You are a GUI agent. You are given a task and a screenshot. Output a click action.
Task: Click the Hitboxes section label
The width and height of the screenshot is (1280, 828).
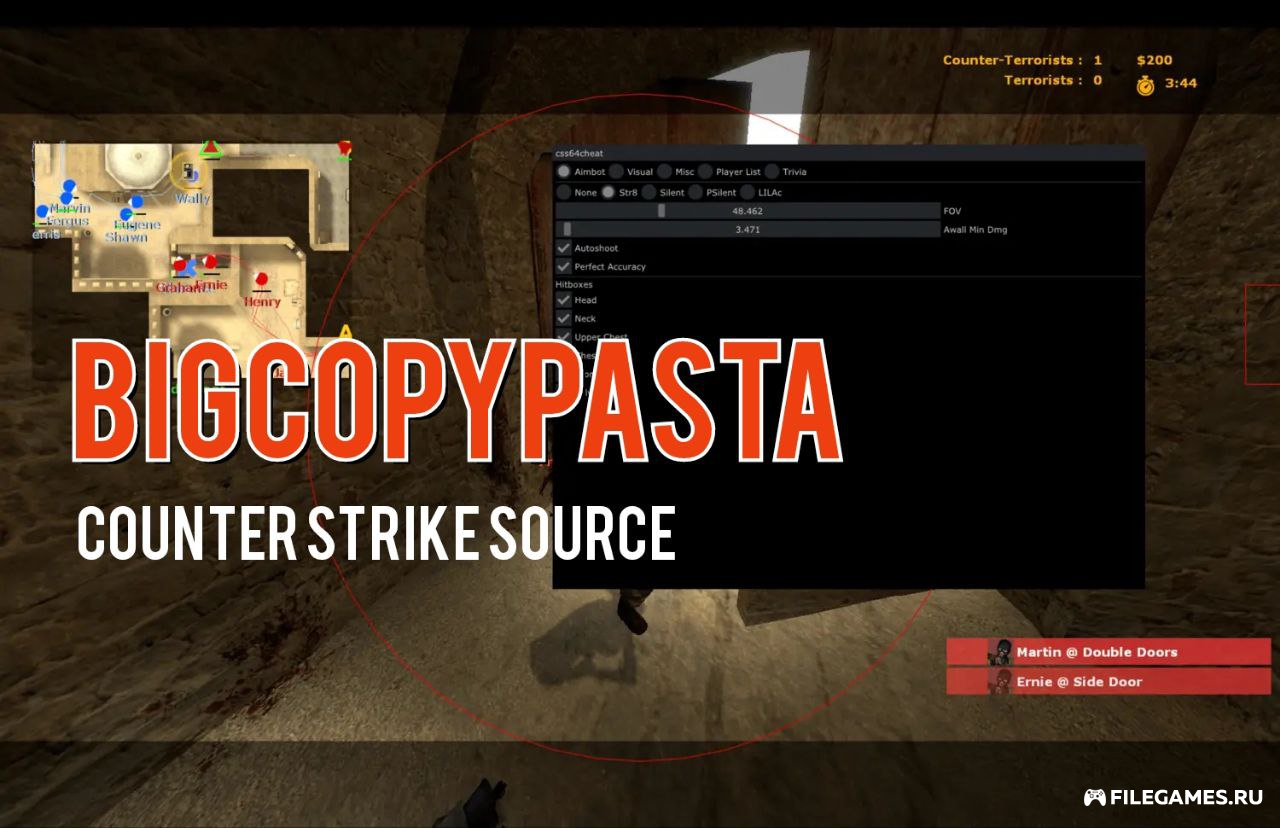(574, 285)
